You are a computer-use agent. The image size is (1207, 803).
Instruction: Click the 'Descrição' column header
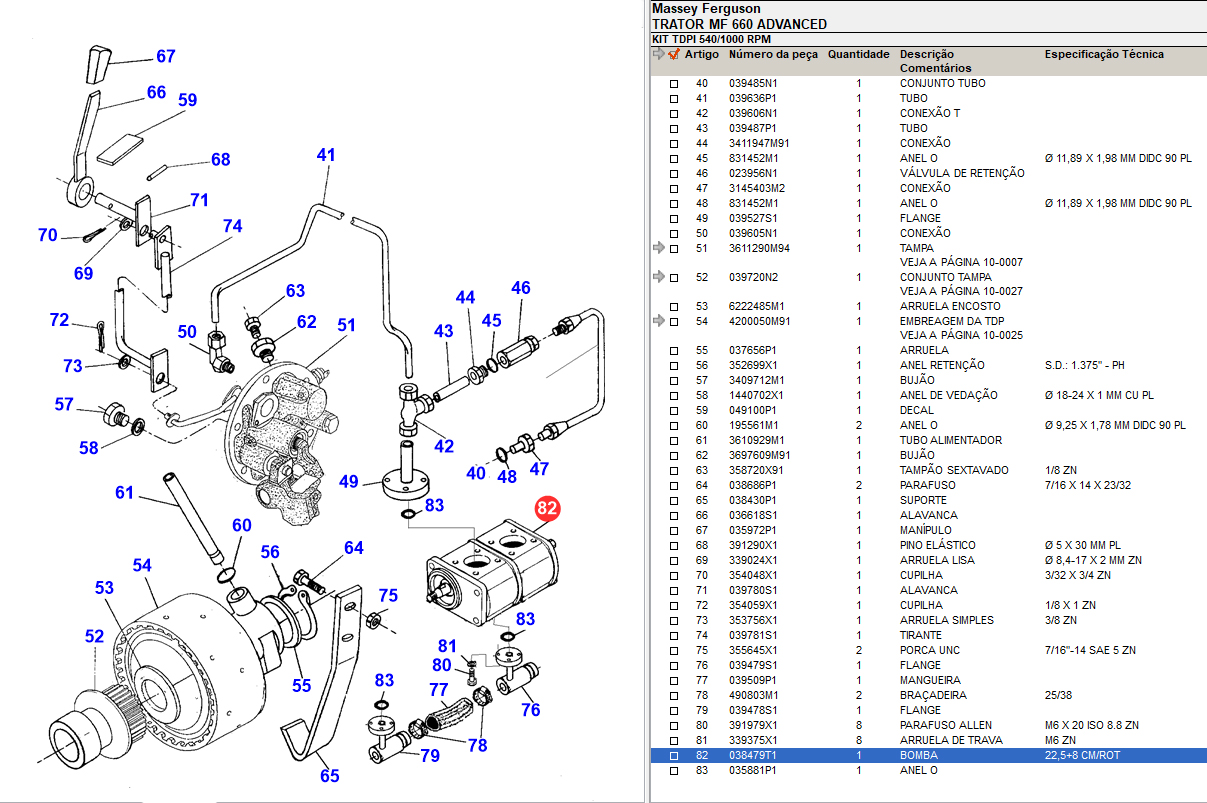coord(926,55)
